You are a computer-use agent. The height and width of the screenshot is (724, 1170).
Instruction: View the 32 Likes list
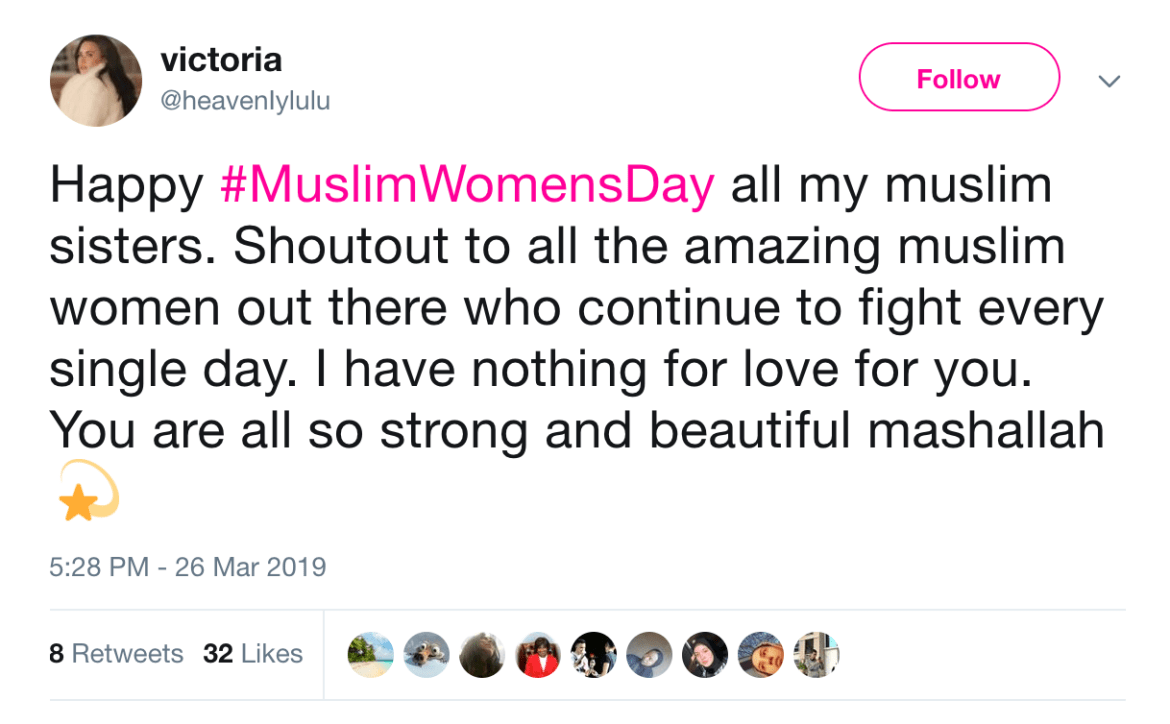(x=253, y=654)
